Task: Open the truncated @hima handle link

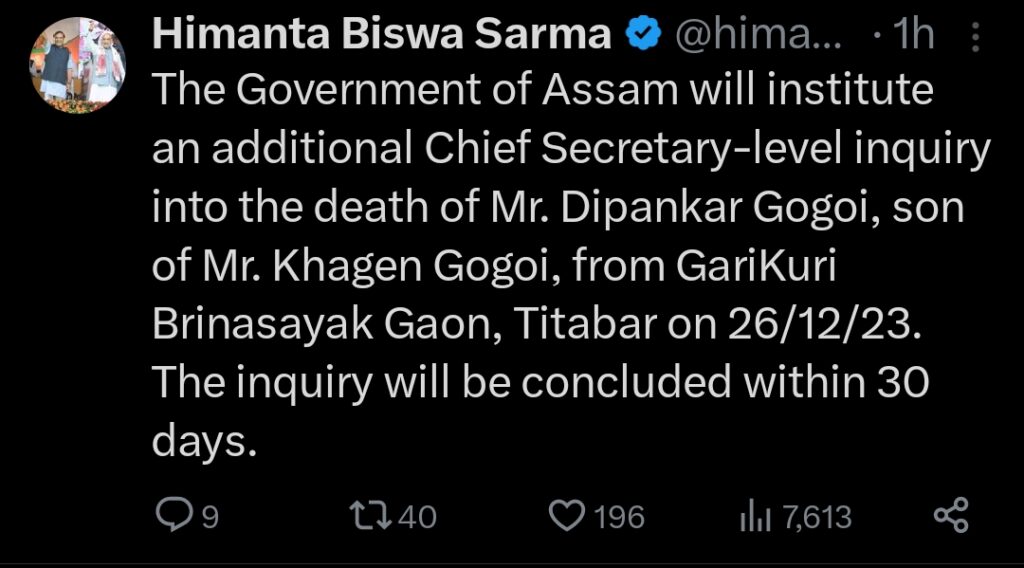Action: tap(759, 37)
